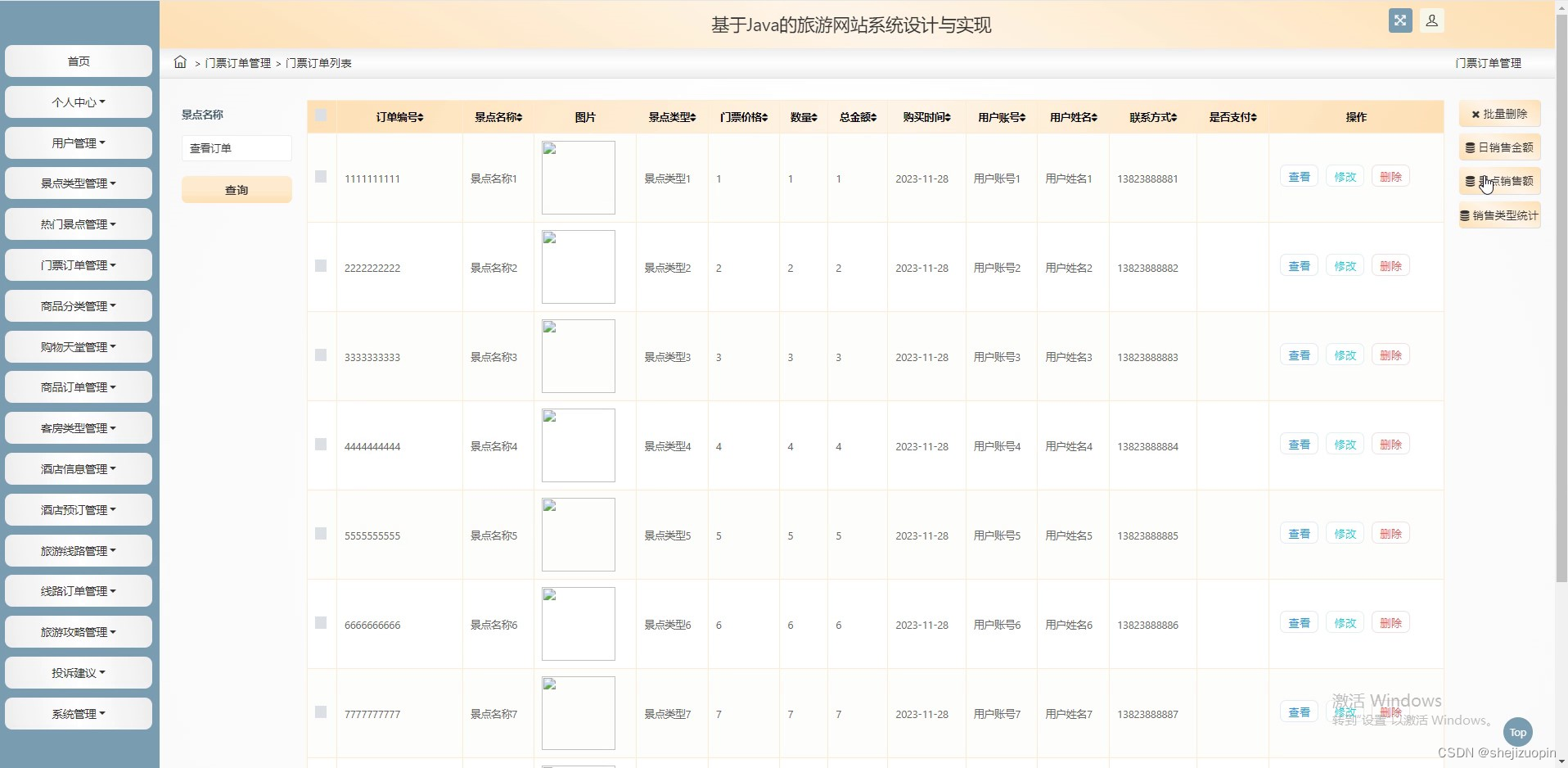Sort by 是否支付 column header
1568x768 pixels.
(1232, 117)
